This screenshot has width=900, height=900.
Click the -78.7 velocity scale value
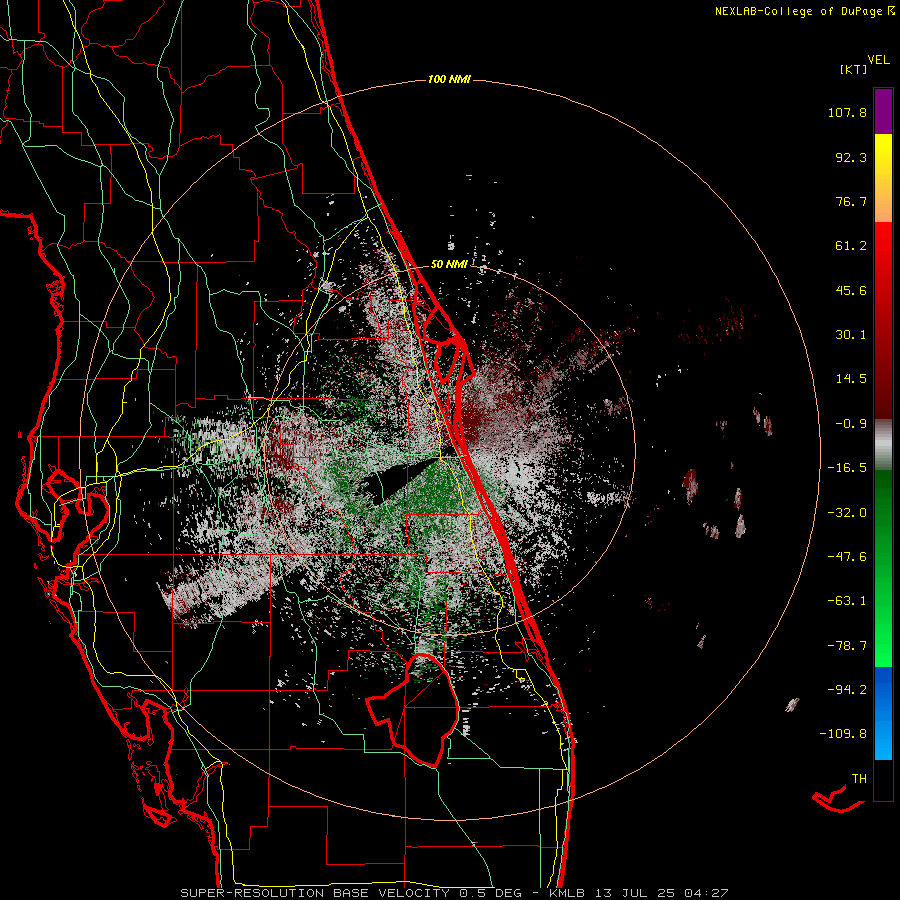[x=847, y=646]
